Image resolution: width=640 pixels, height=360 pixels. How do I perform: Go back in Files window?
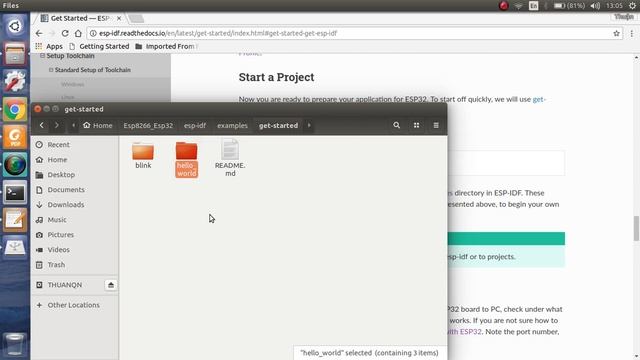pyautogui.click(x=42, y=125)
